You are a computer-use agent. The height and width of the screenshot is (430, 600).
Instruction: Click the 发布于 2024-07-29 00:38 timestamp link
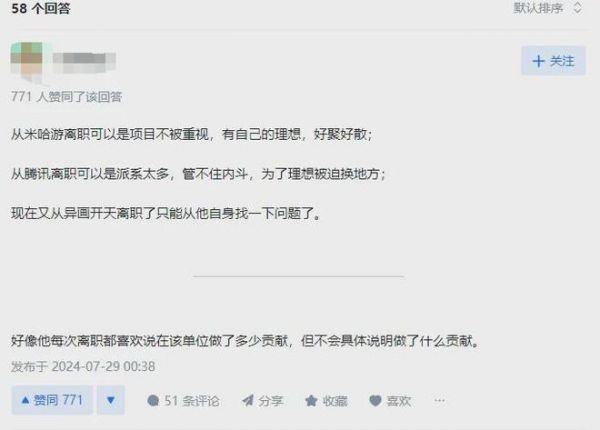pyautogui.click(x=83, y=366)
